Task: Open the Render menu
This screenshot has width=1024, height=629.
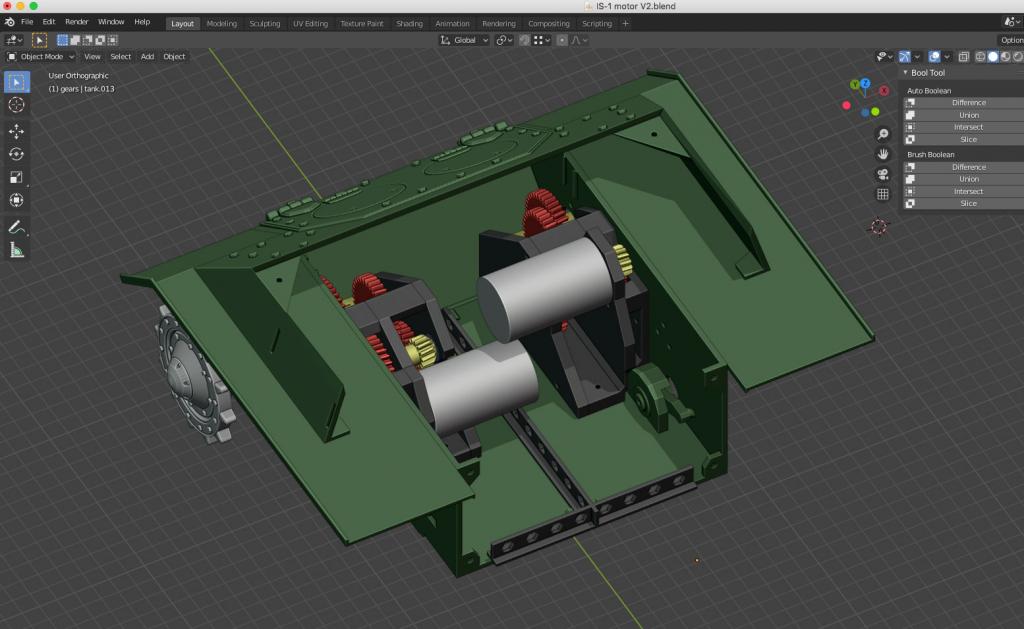Action: [77, 22]
